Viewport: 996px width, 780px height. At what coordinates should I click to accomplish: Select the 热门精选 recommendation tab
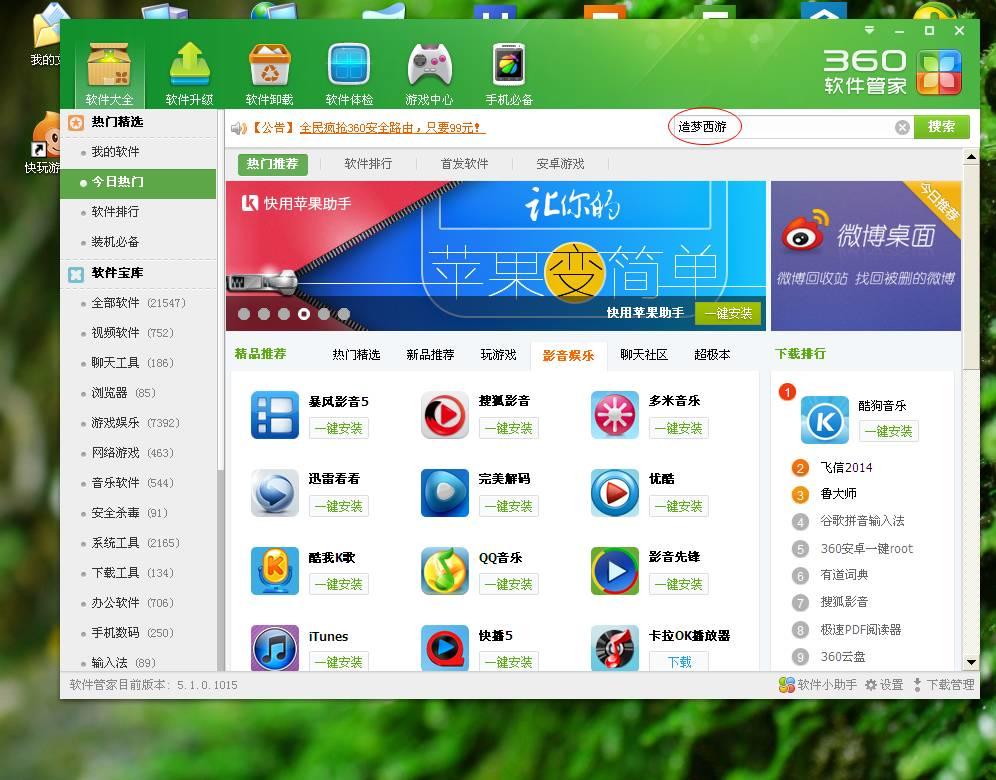point(356,354)
